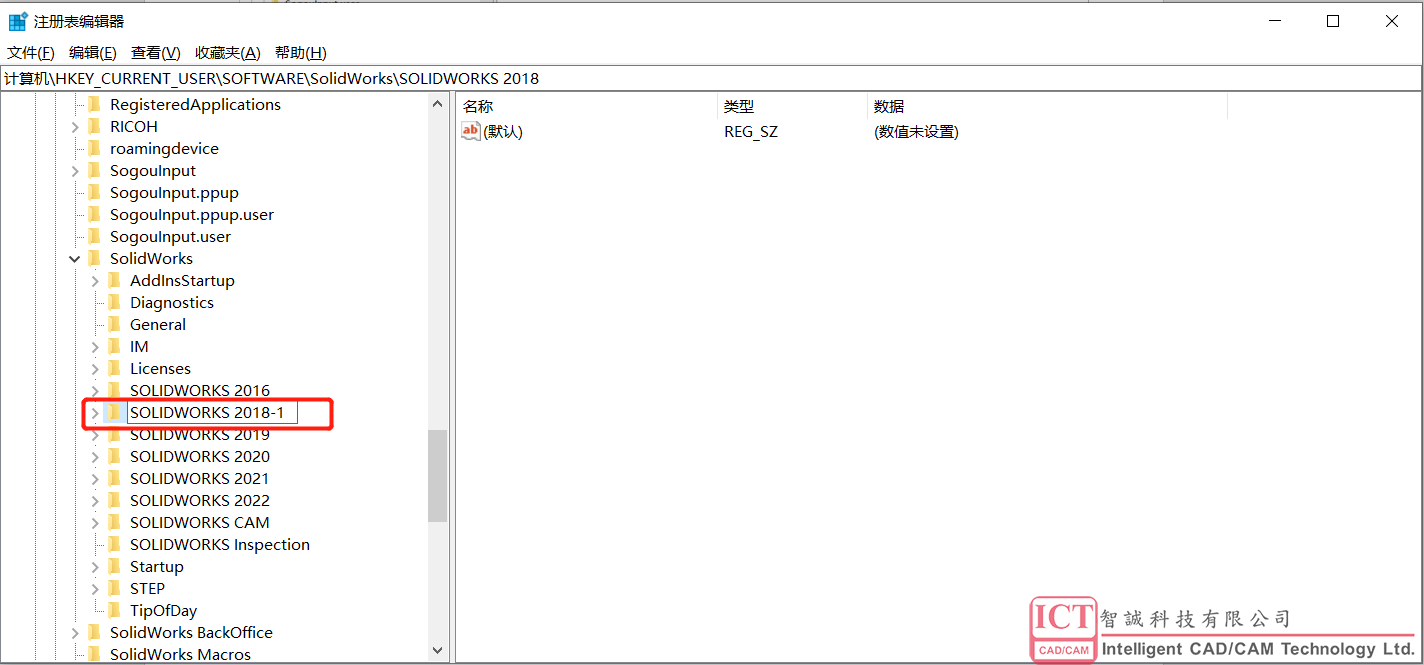1424x665 pixels.
Task: Click the folder icon beside STEP
Action: click(114, 588)
